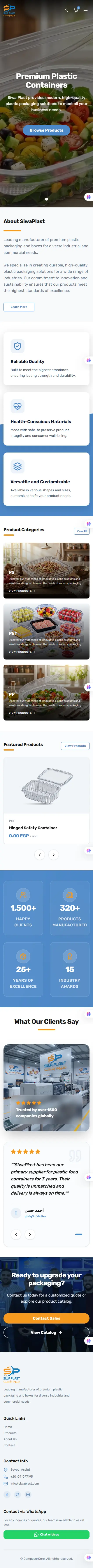Open the shopping cart icon

click(x=76, y=10)
